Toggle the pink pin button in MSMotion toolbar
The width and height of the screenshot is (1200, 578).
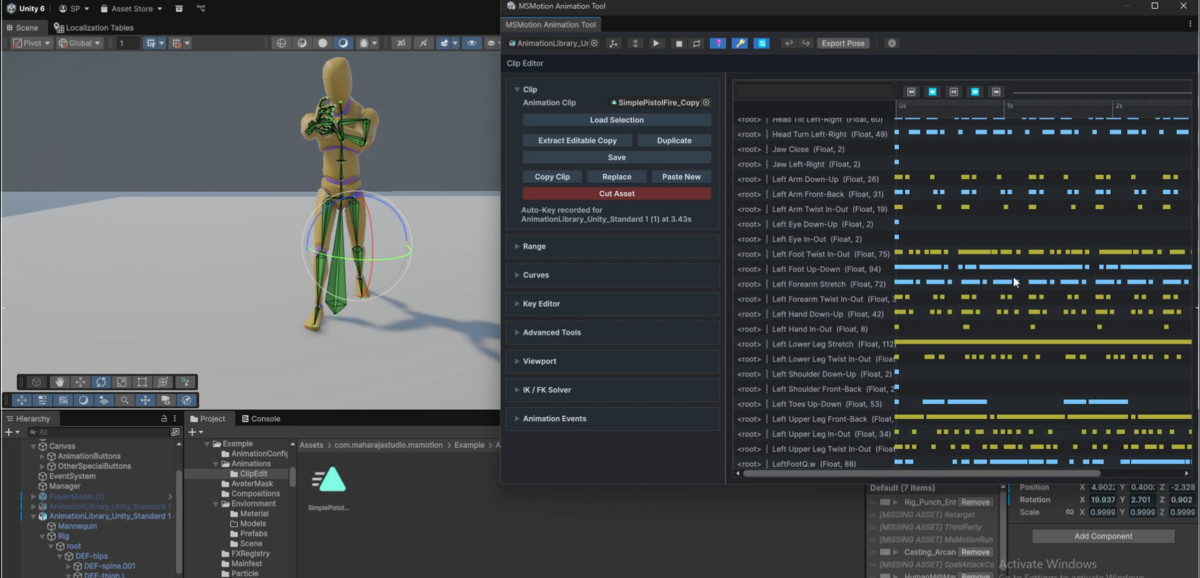(x=718, y=44)
